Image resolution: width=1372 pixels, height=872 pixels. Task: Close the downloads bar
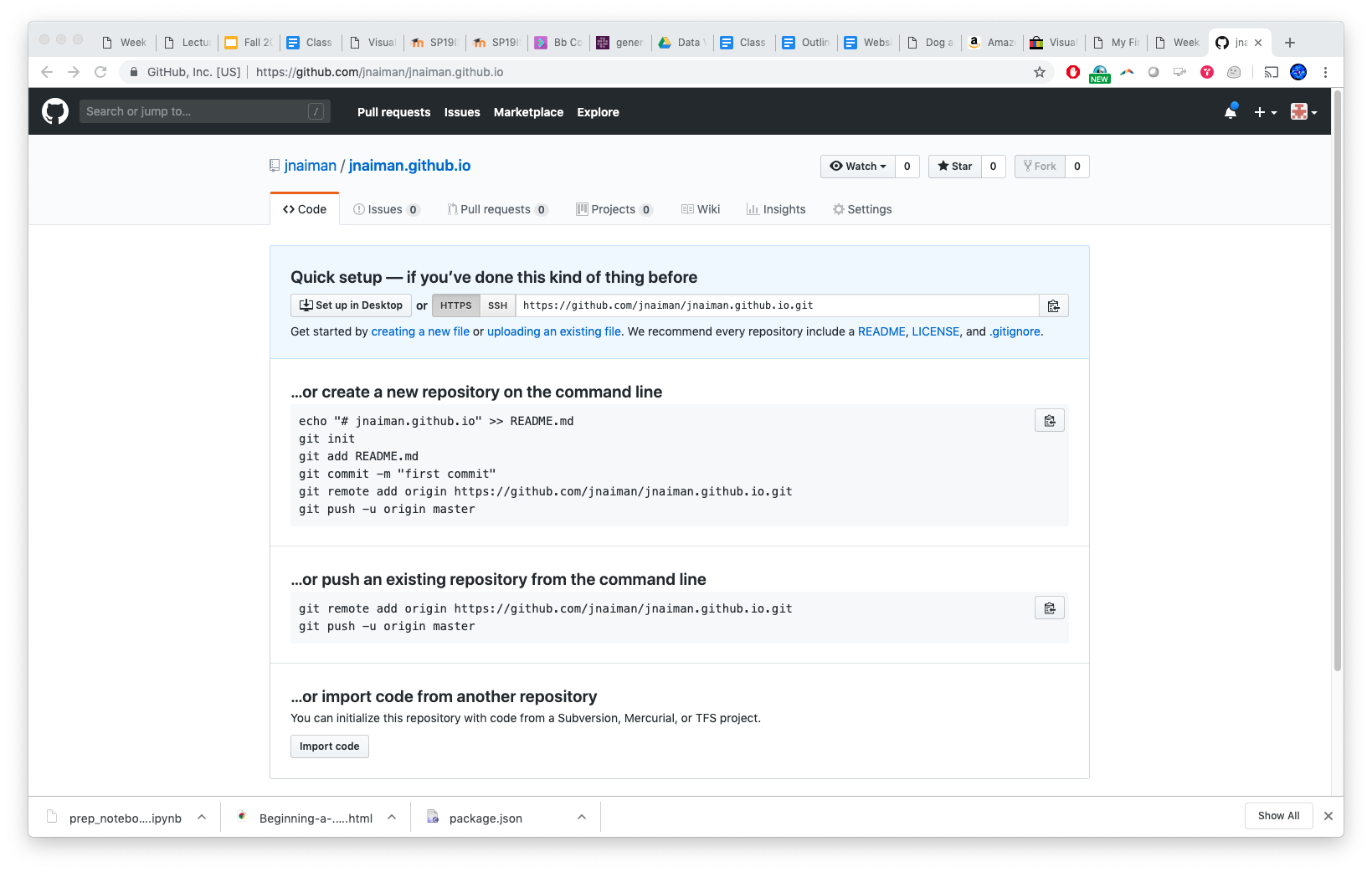click(x=1328, y=816)
